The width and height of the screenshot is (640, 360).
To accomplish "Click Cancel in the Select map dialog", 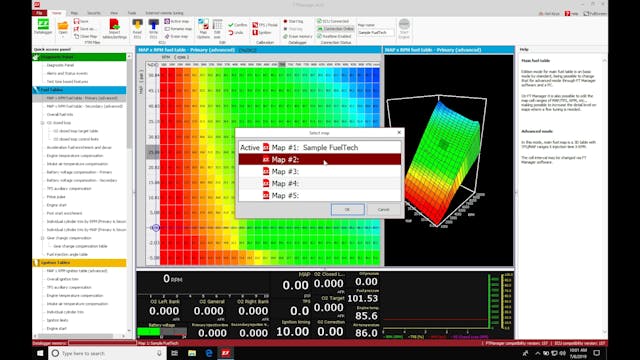I will 383,209.
